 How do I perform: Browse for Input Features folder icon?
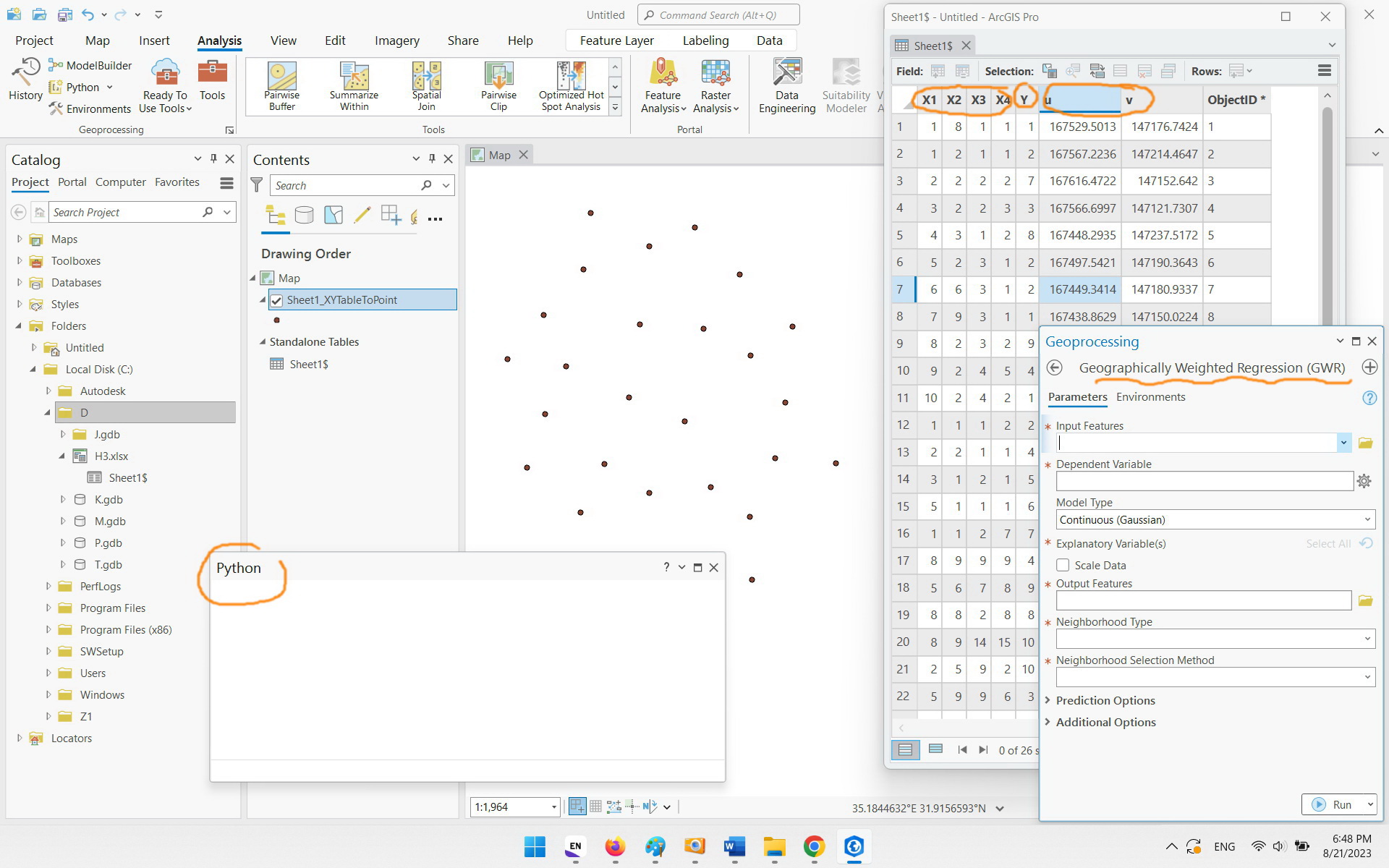1365,443
